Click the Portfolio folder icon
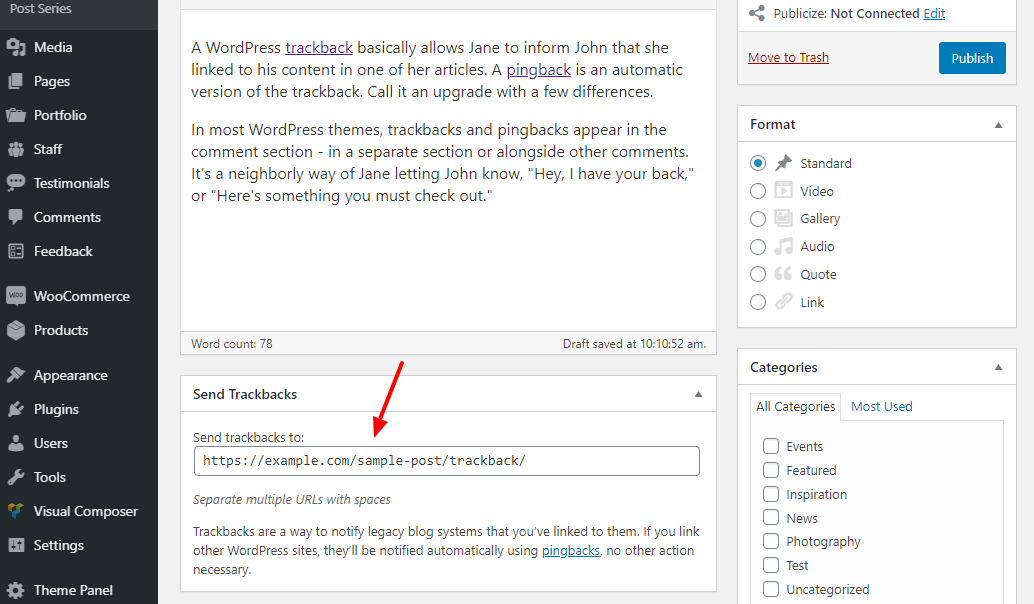1034x604 pixels. 16,115
